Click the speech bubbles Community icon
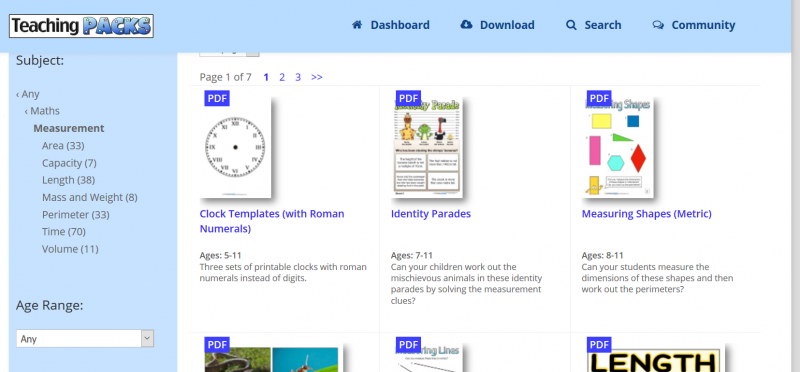 click(x=658, y=25)
